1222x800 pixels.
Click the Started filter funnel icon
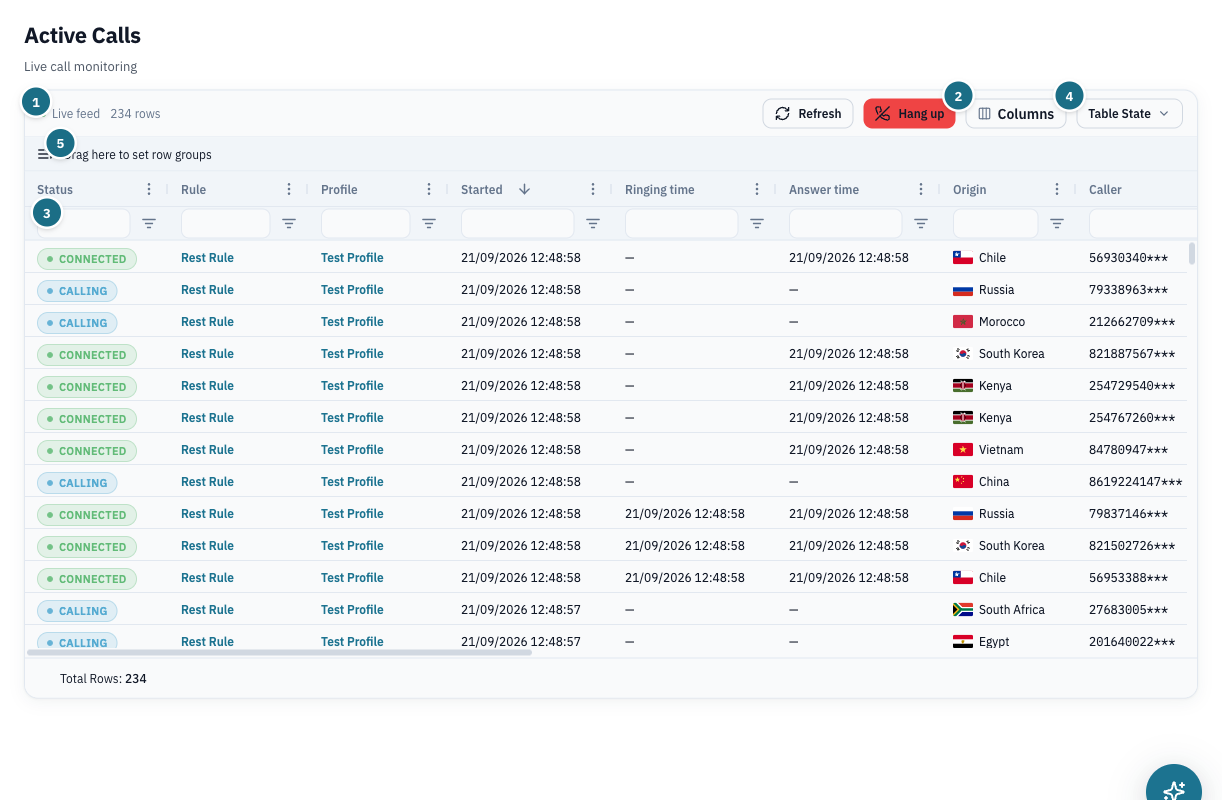593,223
